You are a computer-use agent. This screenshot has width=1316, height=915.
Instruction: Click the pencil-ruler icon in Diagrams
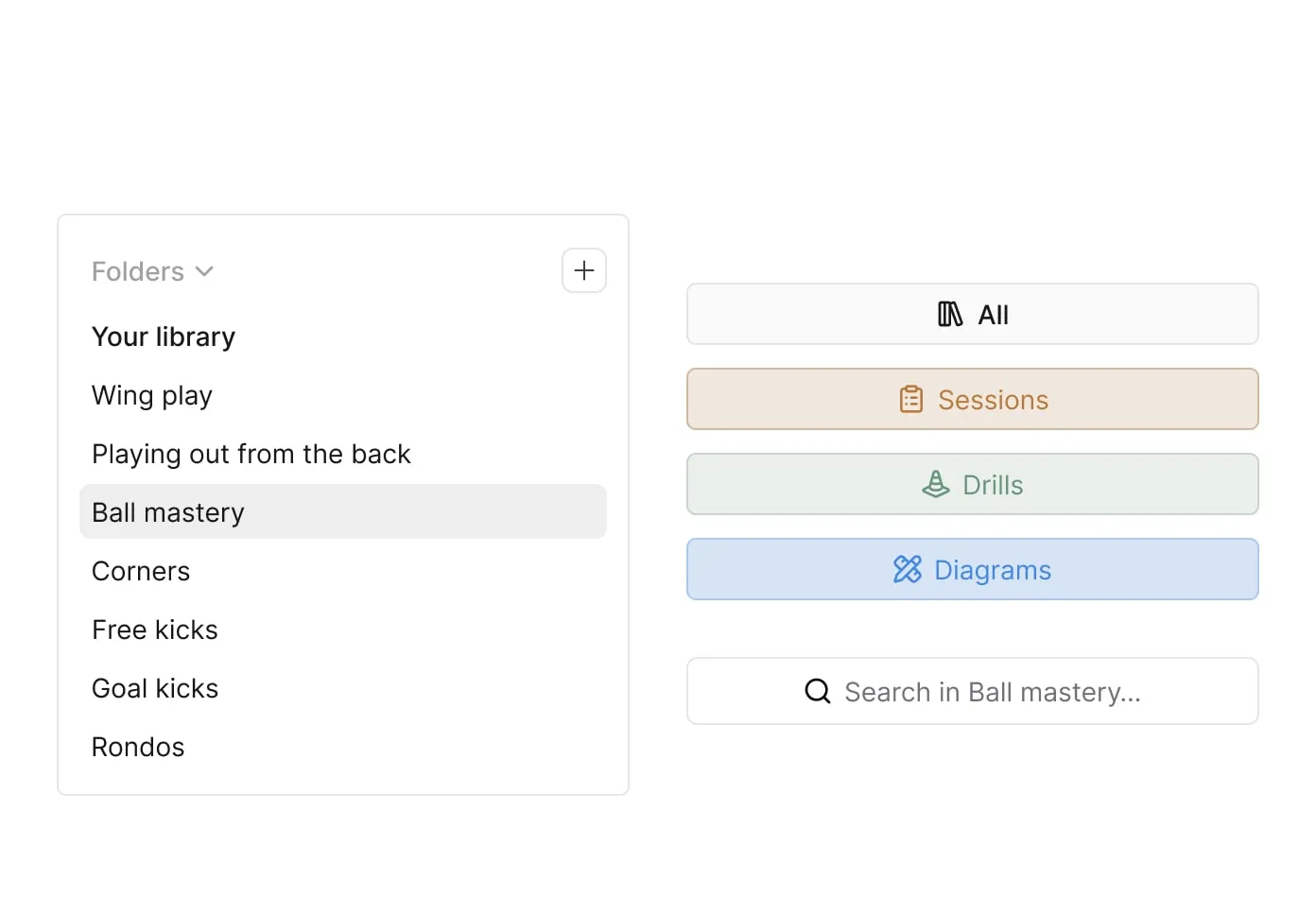(x=907, y=569)
